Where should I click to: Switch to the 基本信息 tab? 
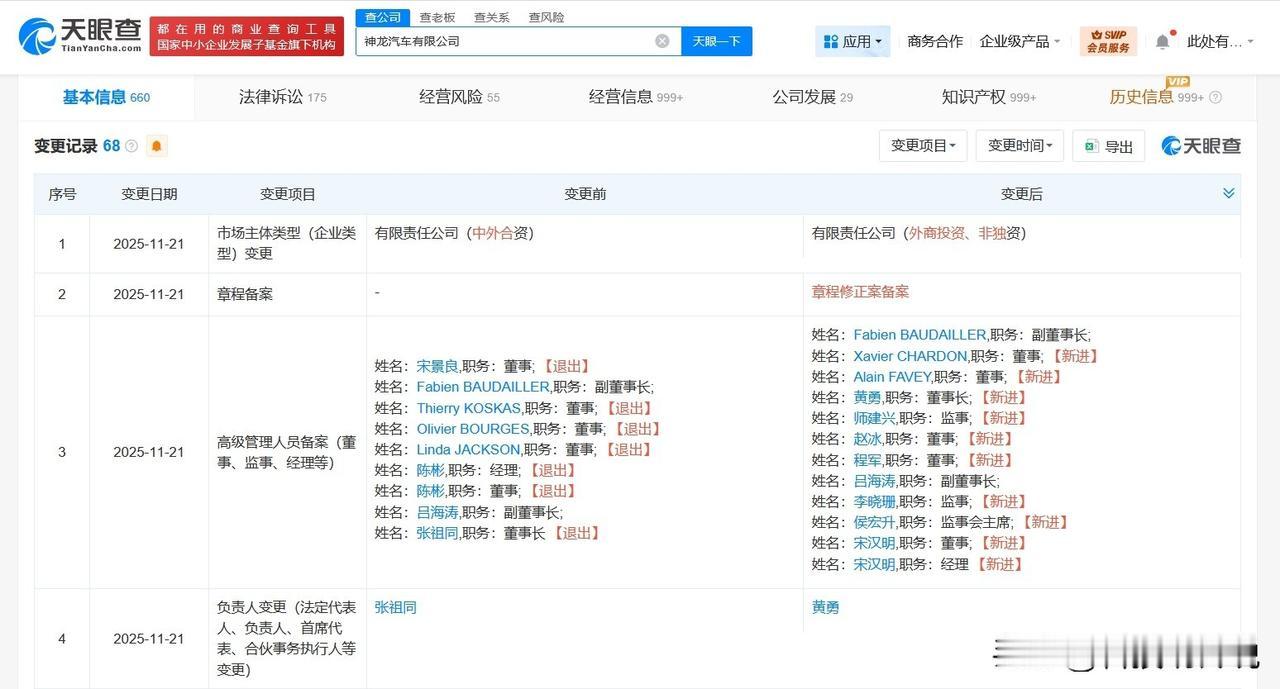point(106,97)
